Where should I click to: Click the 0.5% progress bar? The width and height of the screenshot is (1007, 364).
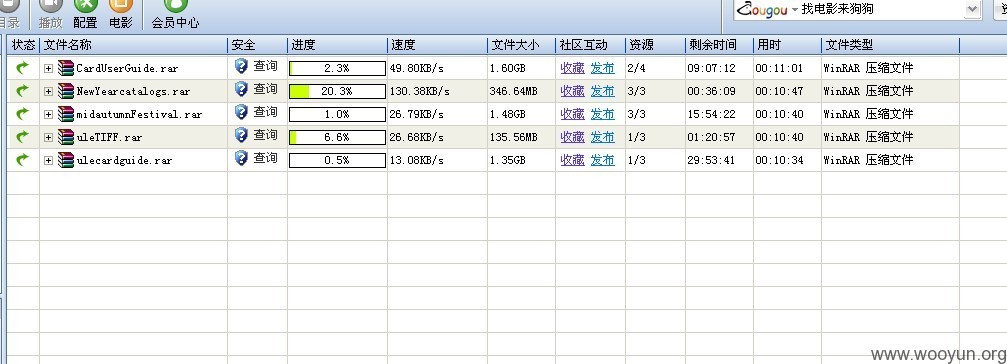(337, 160)
